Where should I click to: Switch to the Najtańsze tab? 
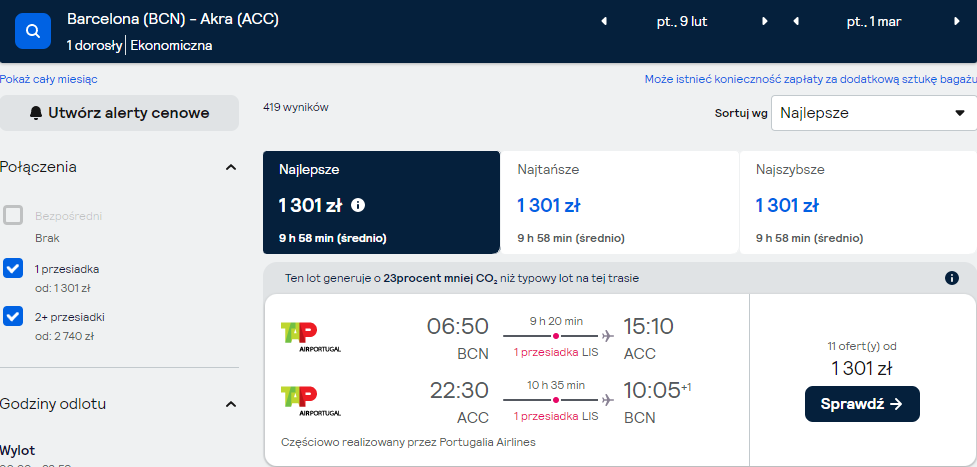[x=619, y=203]
